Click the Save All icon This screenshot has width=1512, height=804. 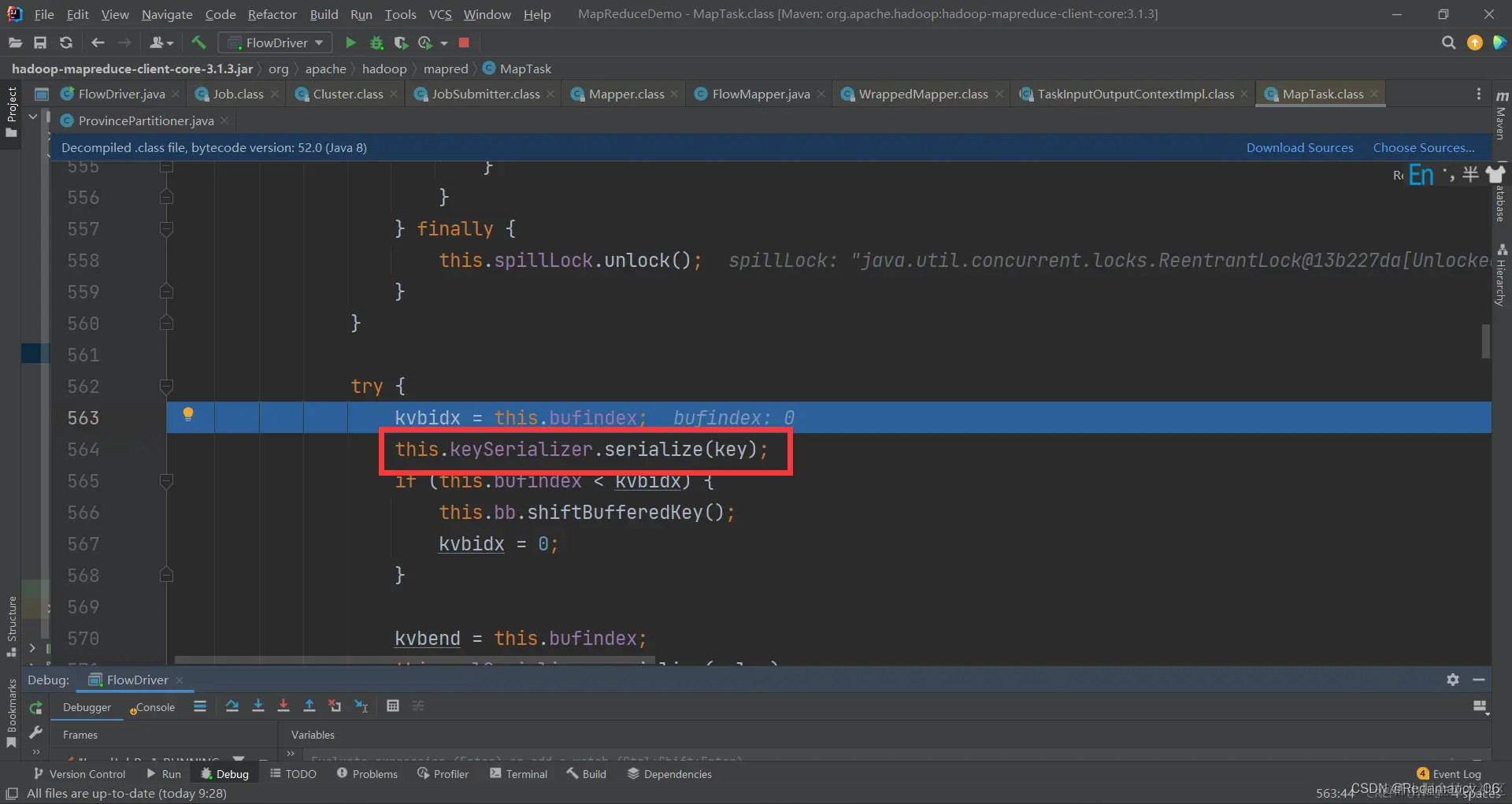40,43
